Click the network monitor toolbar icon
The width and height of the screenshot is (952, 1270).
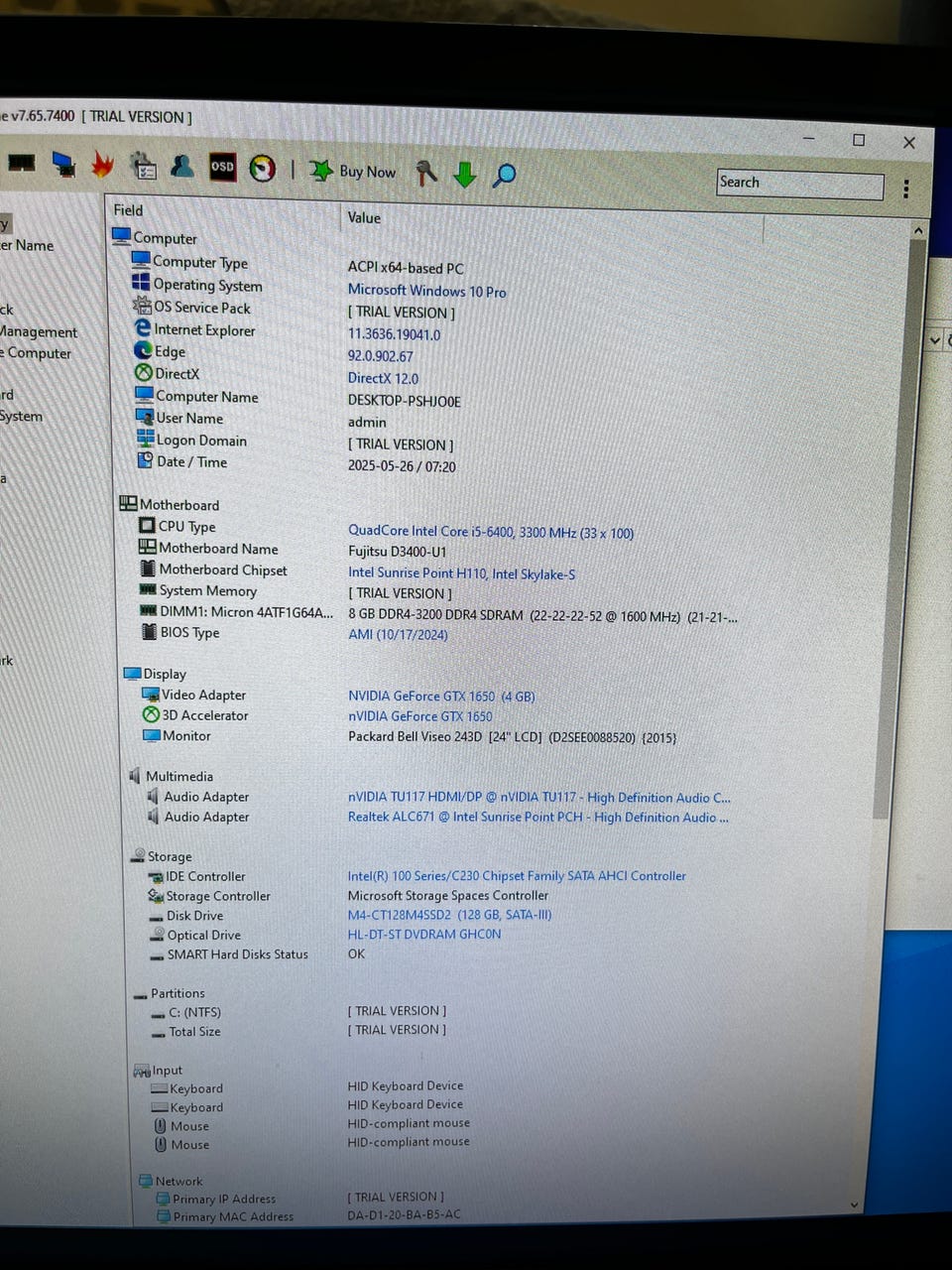[x=63, y=165]
